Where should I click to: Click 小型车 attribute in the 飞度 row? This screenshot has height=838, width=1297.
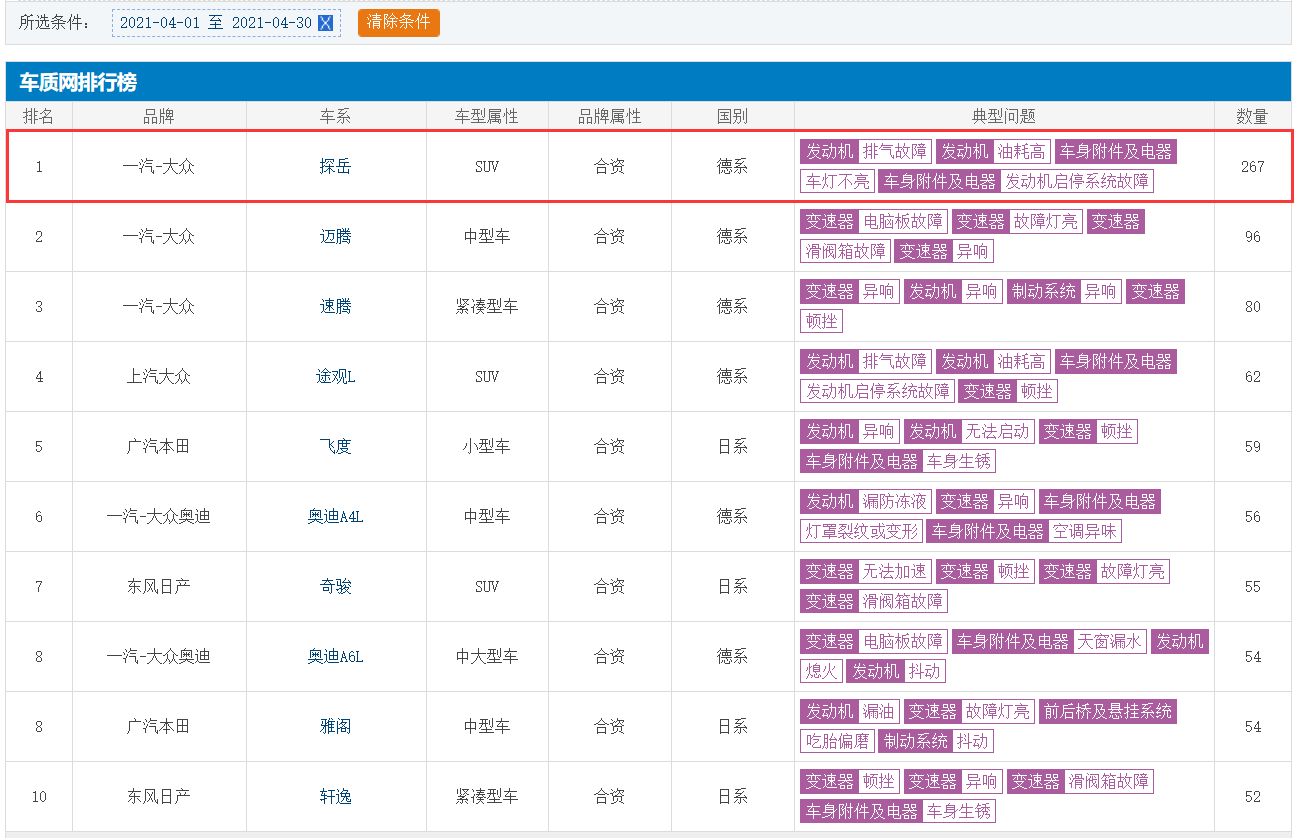point(487,447)
